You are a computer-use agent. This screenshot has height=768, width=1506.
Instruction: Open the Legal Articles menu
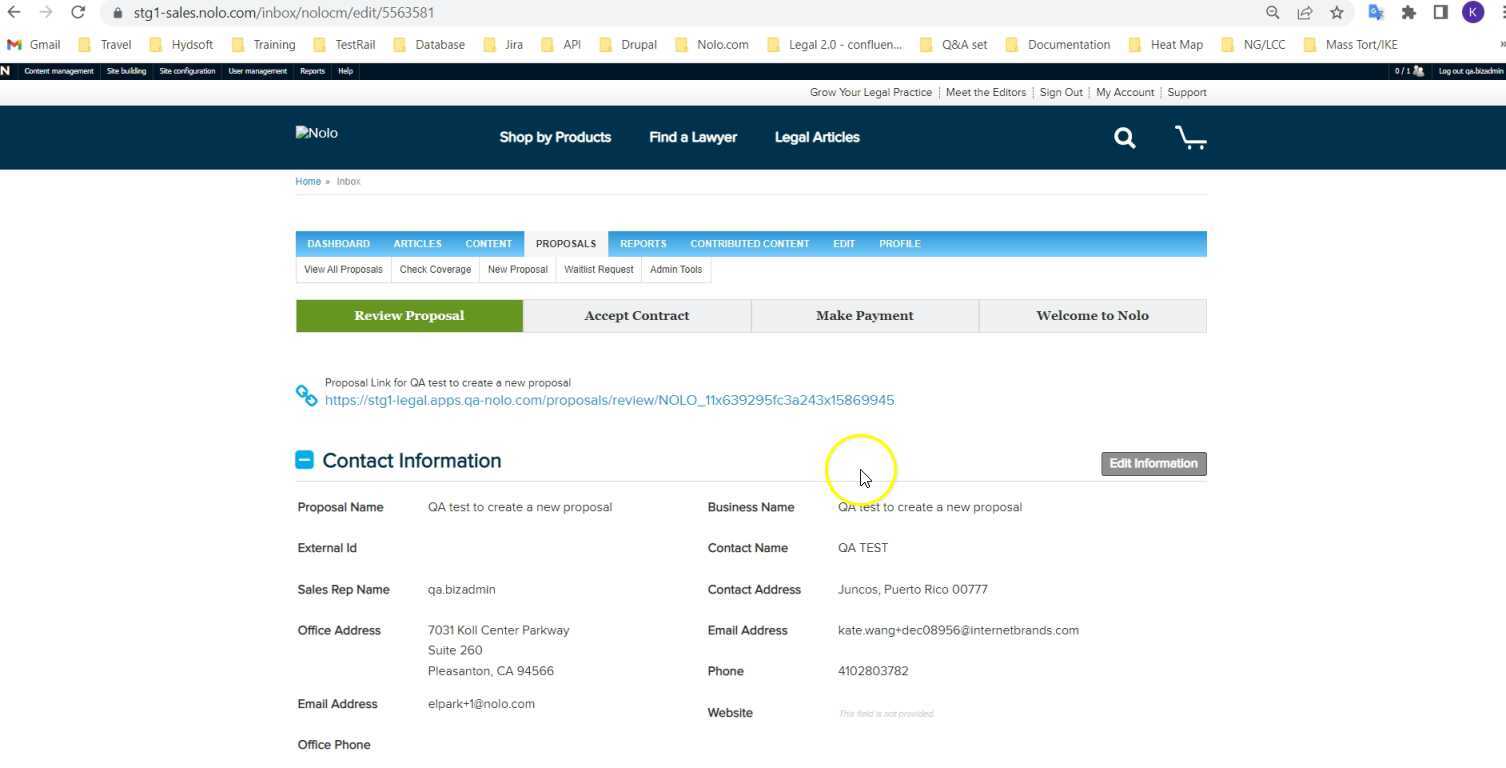pos(816,137)
